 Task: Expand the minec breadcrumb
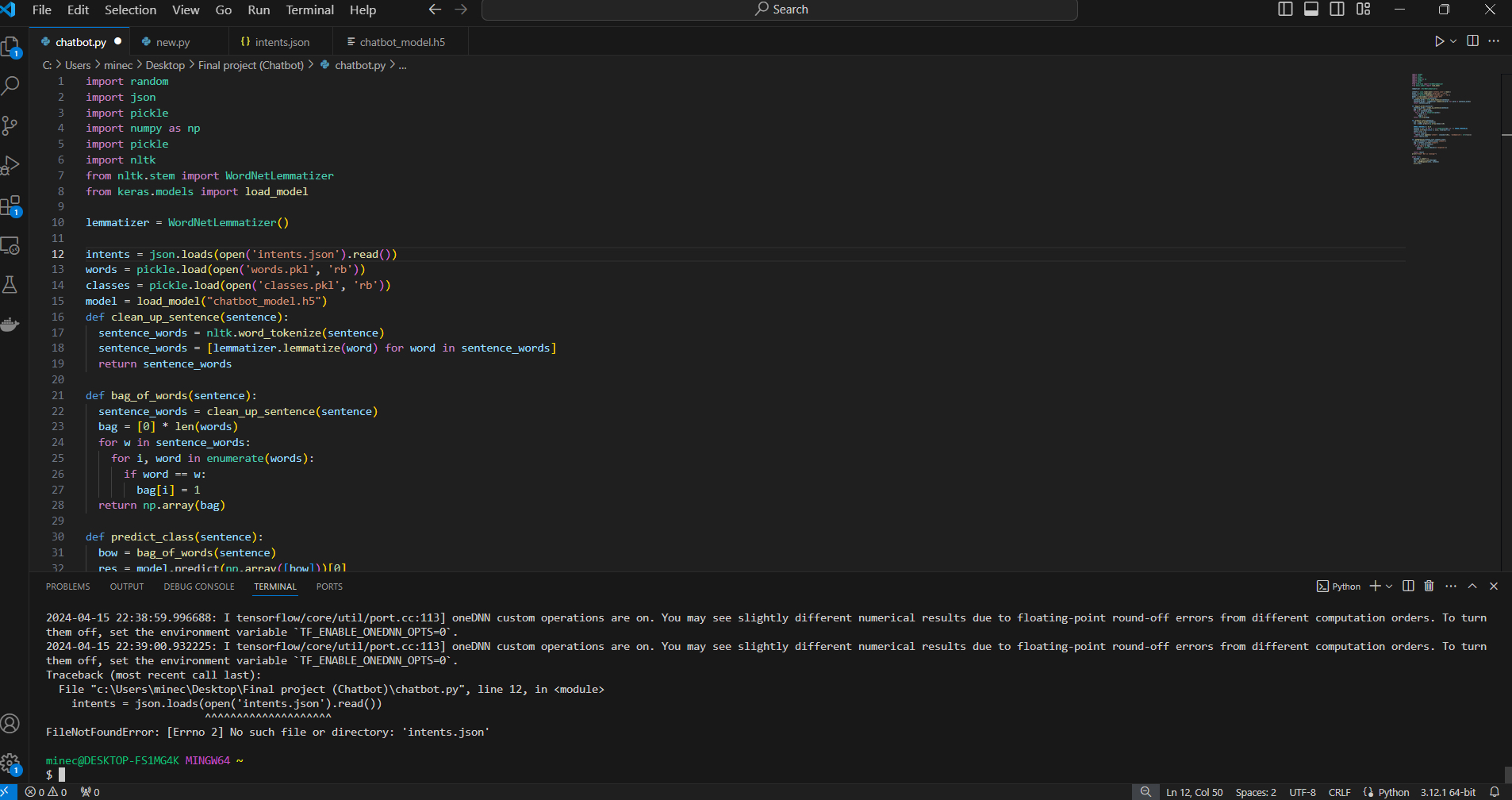(x=118, y=65)
